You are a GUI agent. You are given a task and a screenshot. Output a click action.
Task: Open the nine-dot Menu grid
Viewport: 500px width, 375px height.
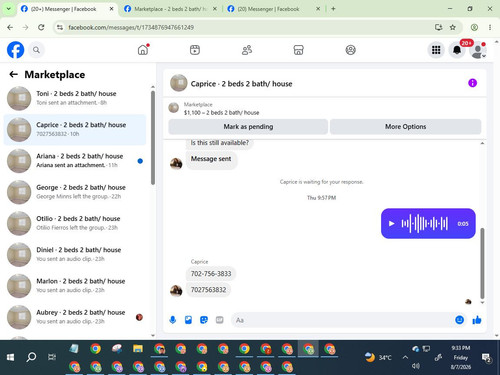436,50
